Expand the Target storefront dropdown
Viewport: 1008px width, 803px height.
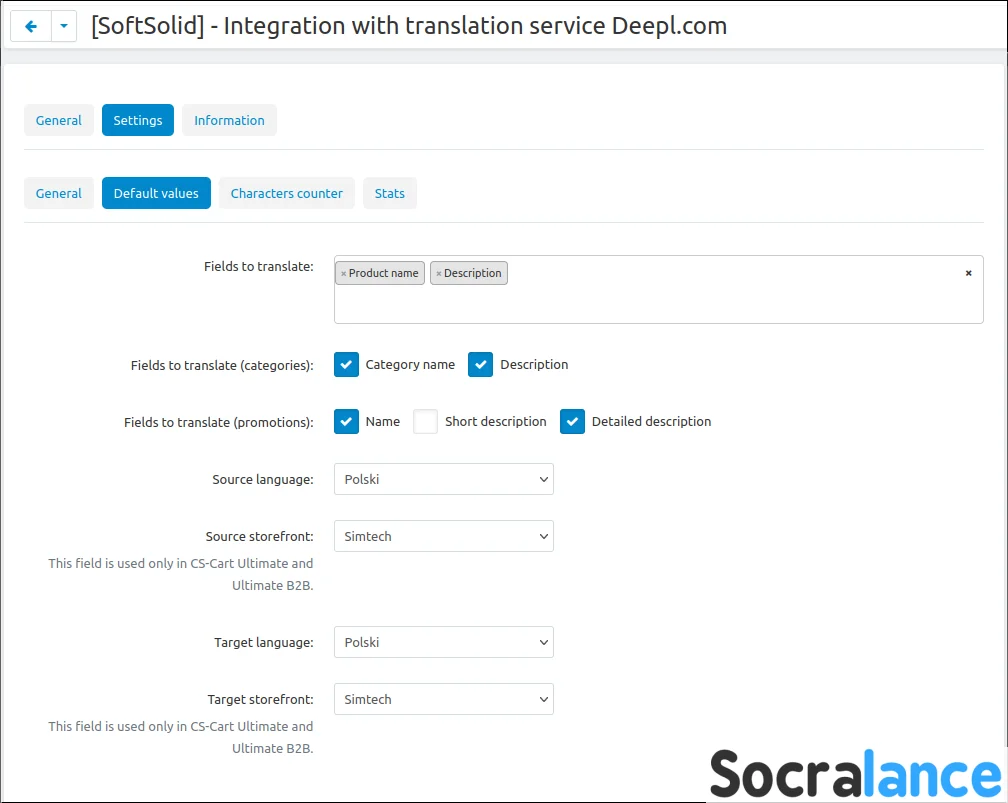tap(443, 699)
